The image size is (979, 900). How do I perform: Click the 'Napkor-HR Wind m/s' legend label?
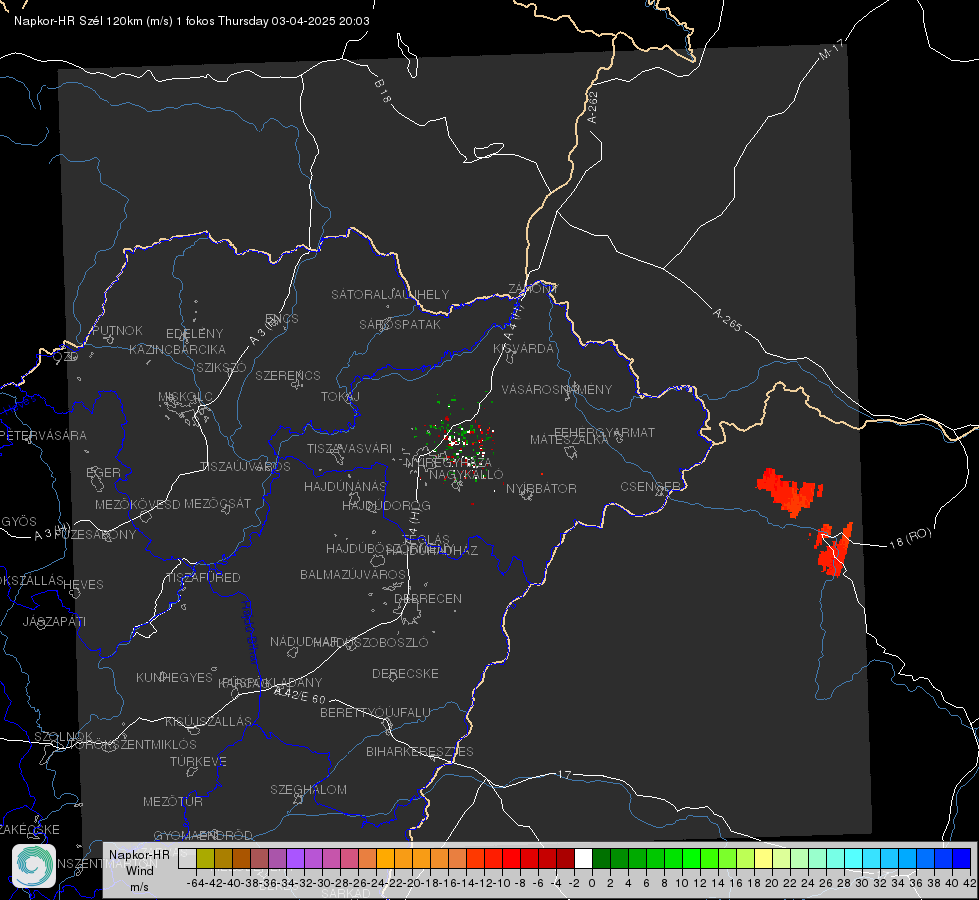point(139,870)
